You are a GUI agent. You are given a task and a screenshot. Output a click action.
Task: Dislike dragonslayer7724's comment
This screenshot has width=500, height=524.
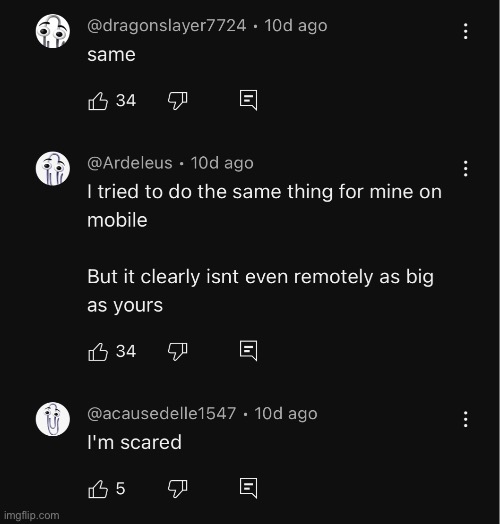coord(177,101)
